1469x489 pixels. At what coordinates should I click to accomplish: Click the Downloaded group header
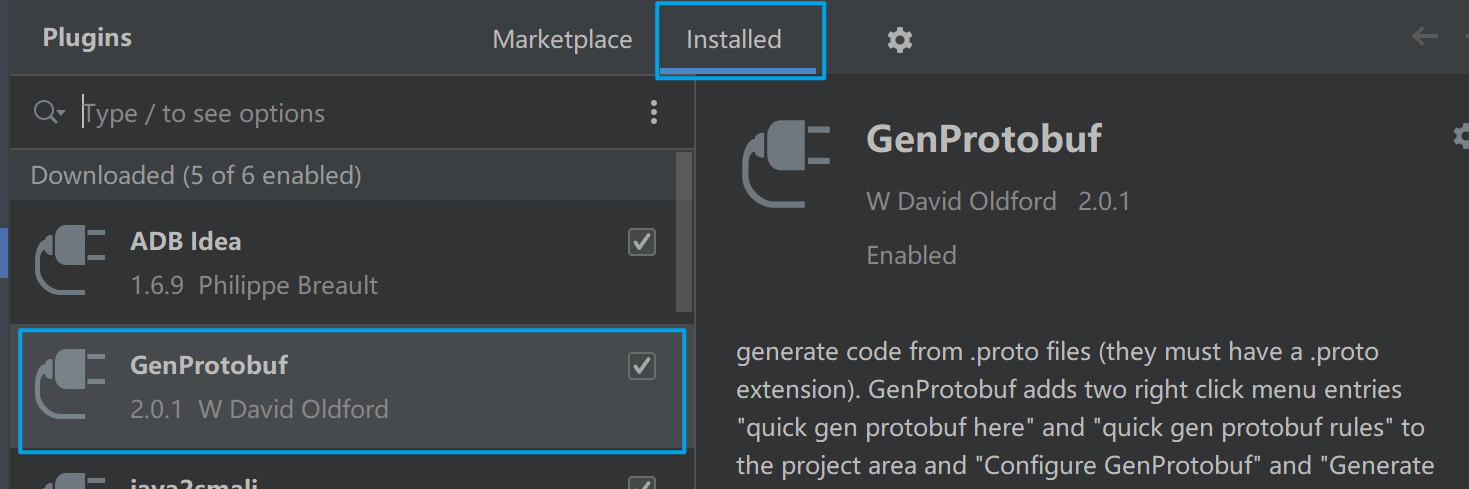coord(196,176)
